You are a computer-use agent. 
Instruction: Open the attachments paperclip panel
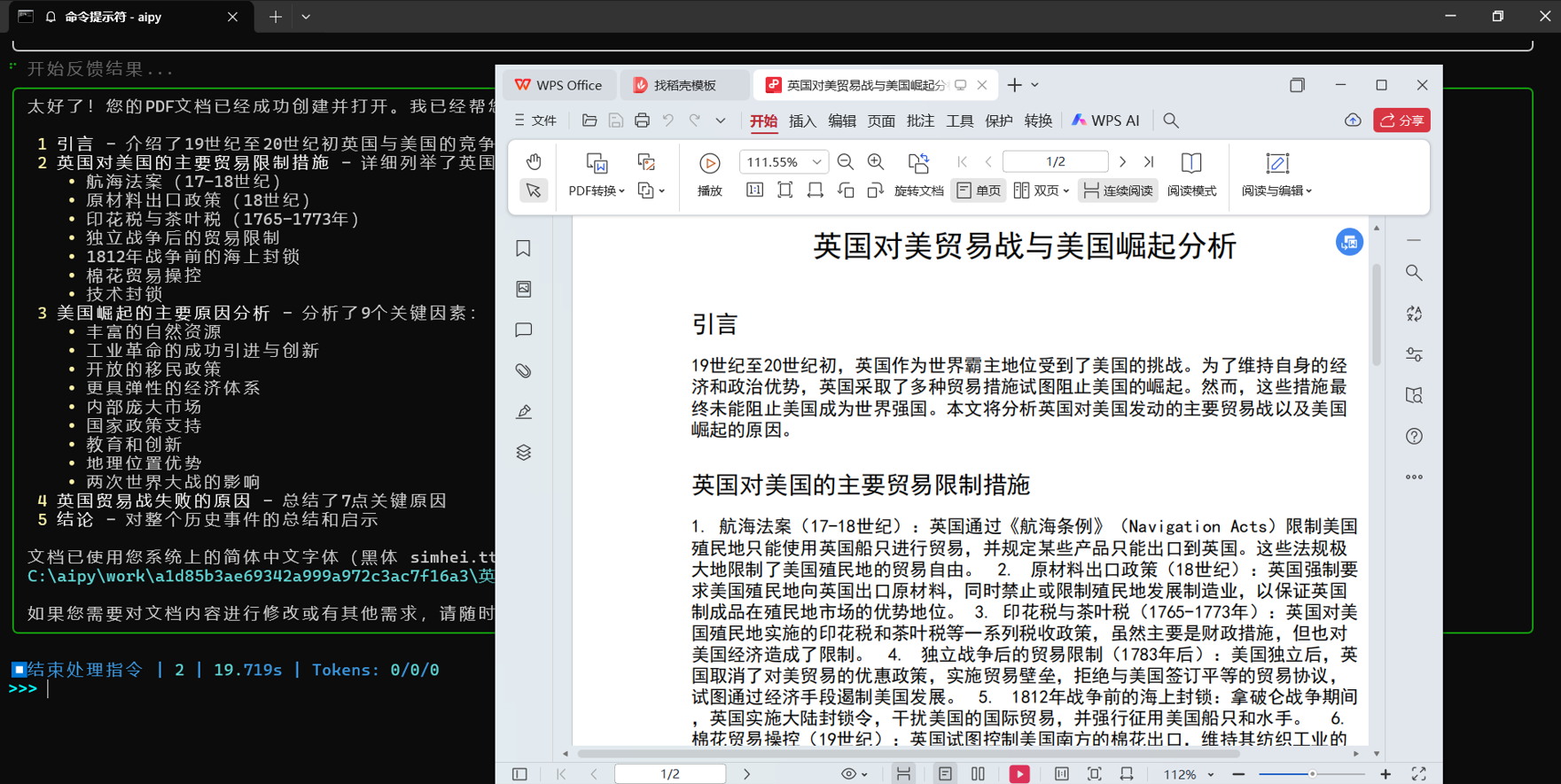click(x=524, y=370)
